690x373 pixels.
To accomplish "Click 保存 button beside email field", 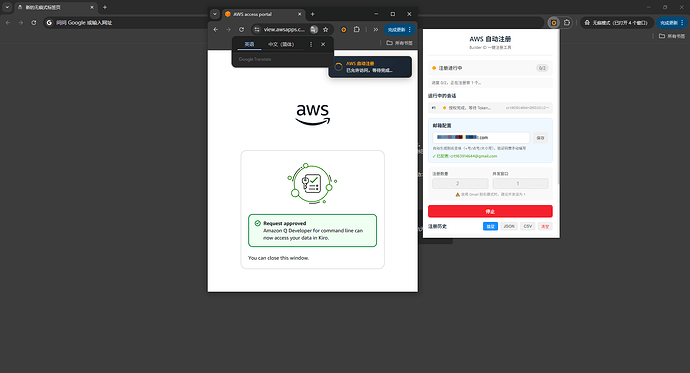I will [540, 138].
